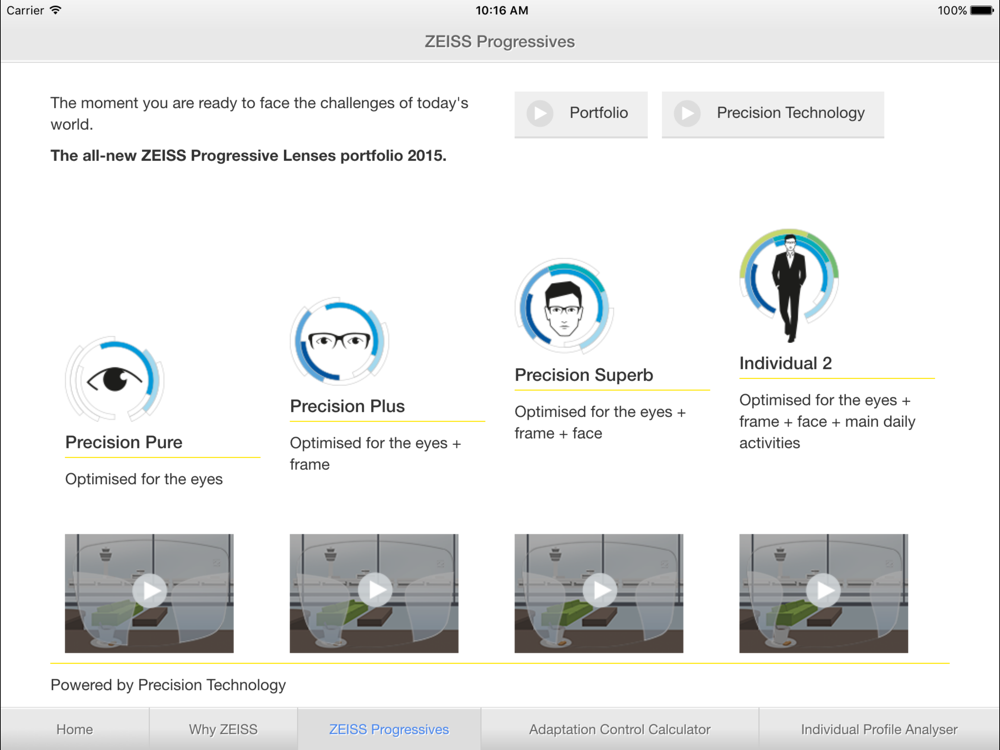
Task: Switch to the Why ZEISS tab
Action: point(223,729)
